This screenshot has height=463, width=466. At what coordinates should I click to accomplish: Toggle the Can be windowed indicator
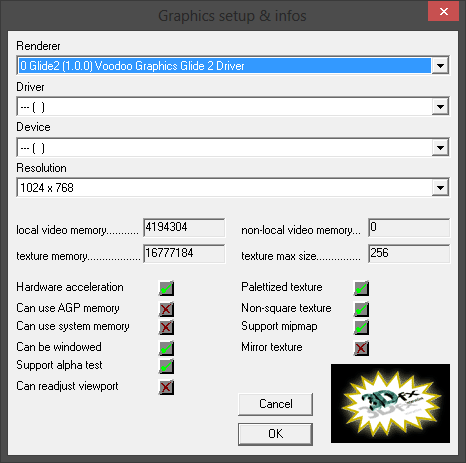point(166,348)
